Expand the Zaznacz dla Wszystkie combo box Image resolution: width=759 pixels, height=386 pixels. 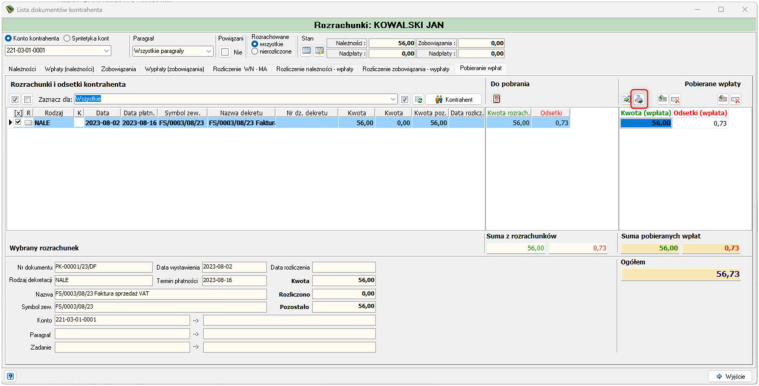393,99
